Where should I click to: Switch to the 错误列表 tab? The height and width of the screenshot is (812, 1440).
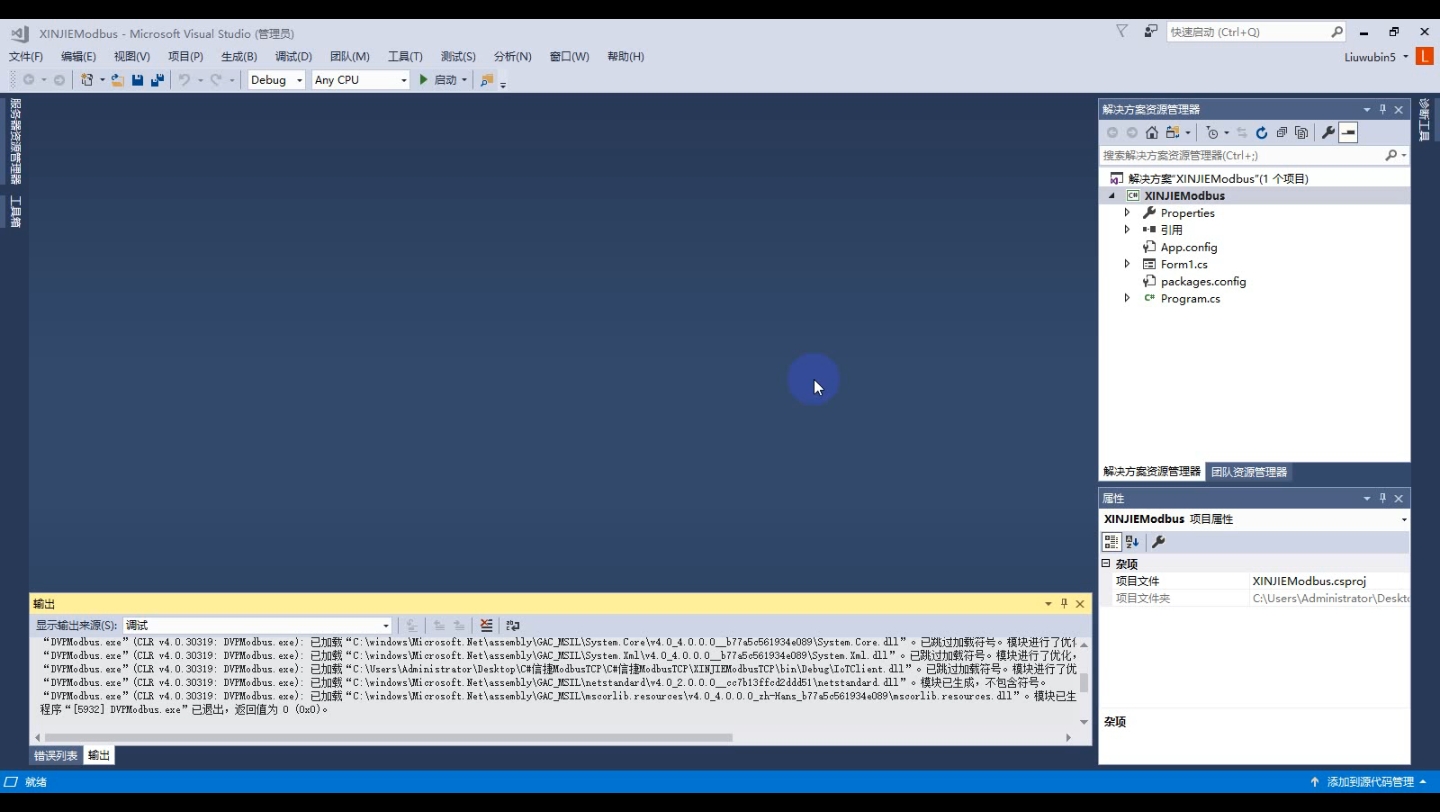click(55, 756)
